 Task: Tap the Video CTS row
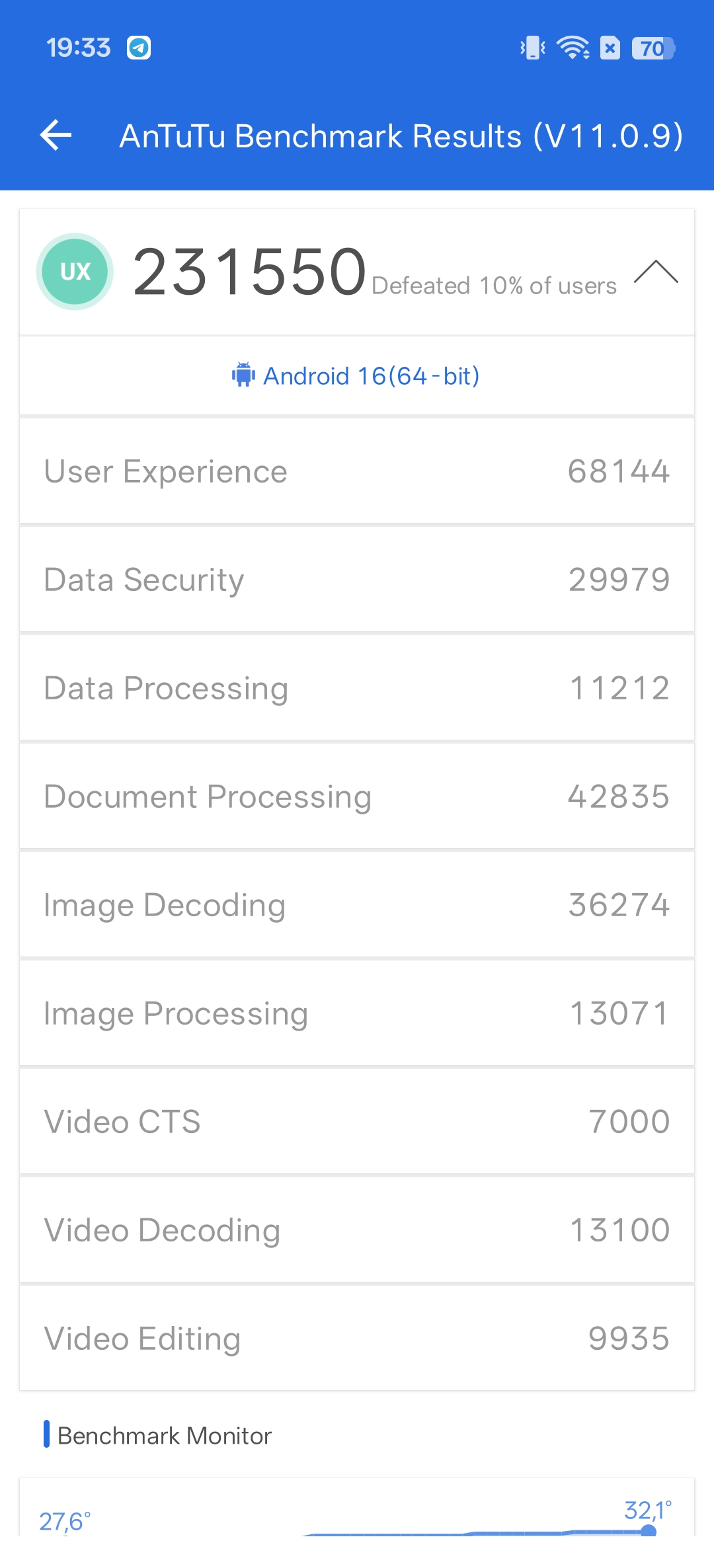(357, 1122)
